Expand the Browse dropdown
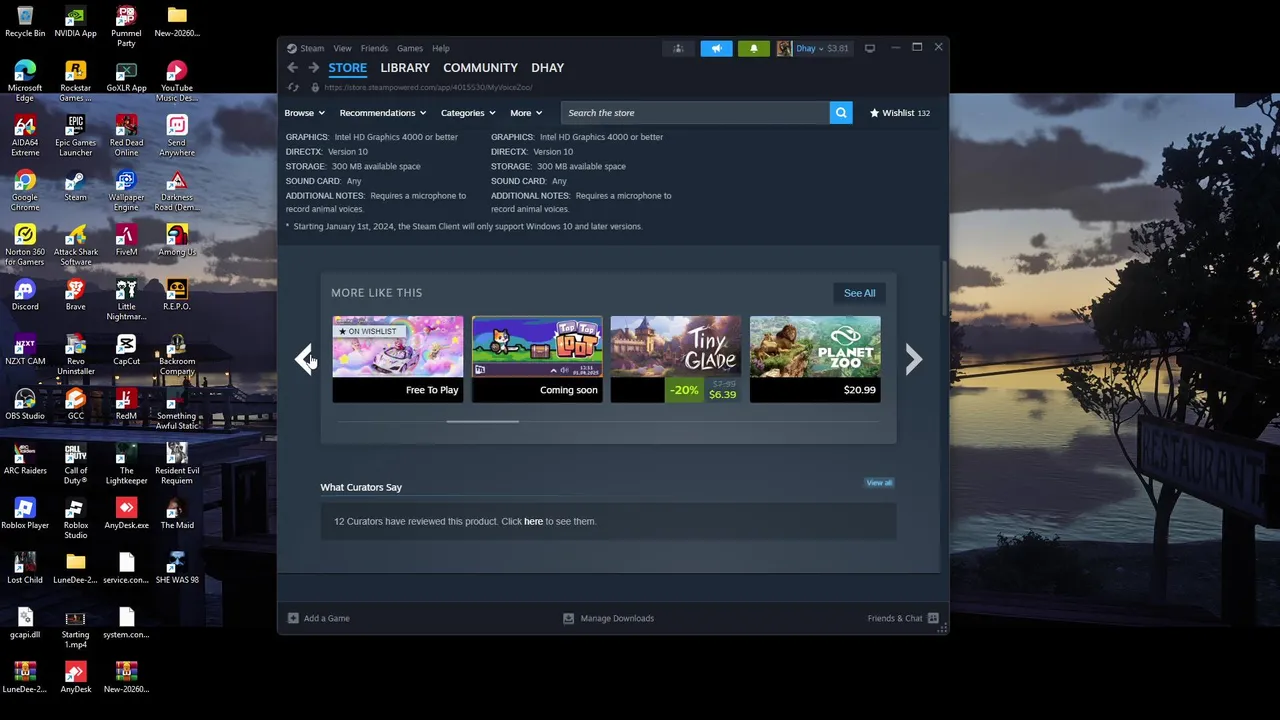The height and width of the screenshot is (720, 1280). click(x=304, y=113)
